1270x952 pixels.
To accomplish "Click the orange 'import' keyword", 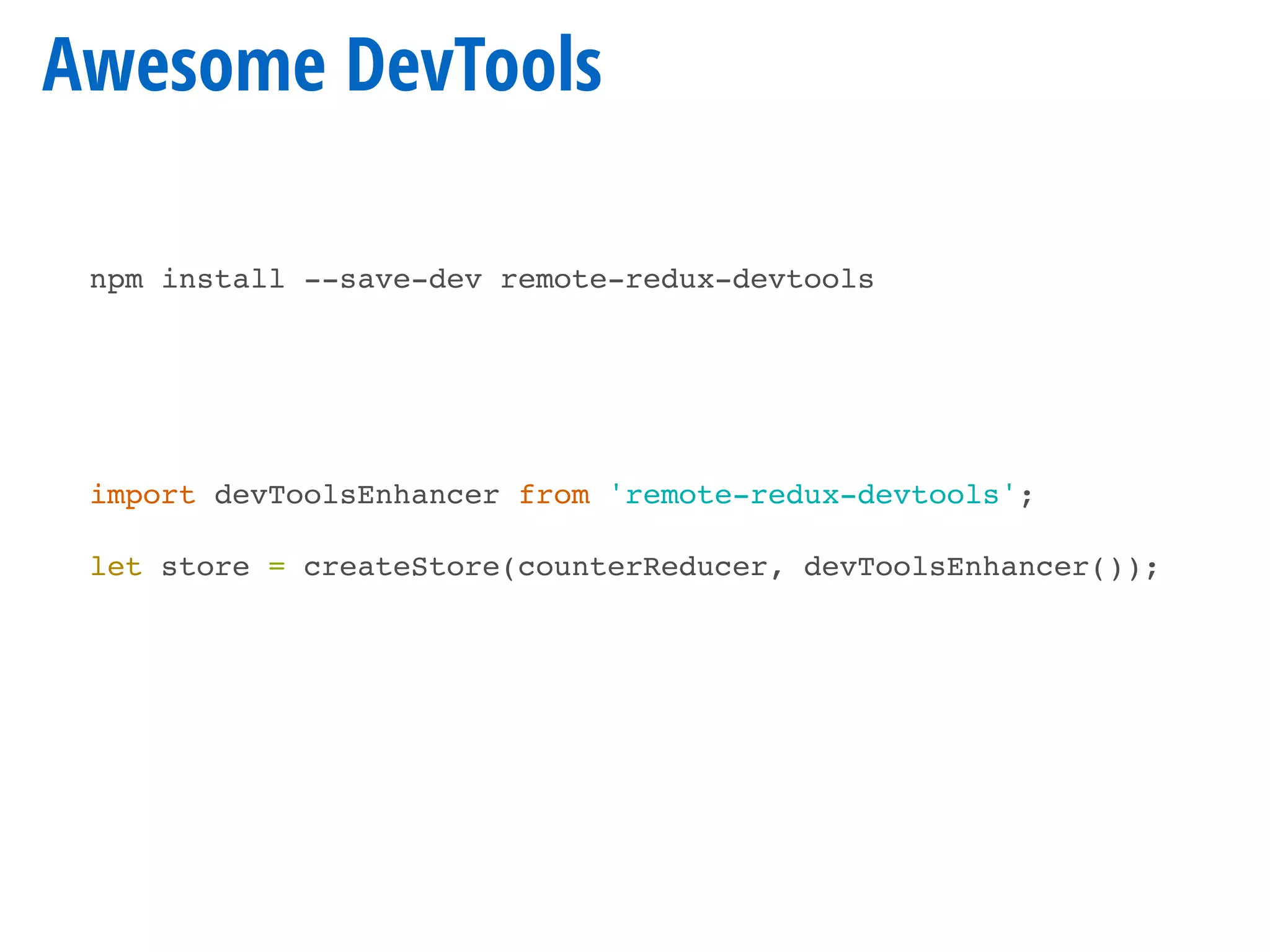I will (143, 495).
